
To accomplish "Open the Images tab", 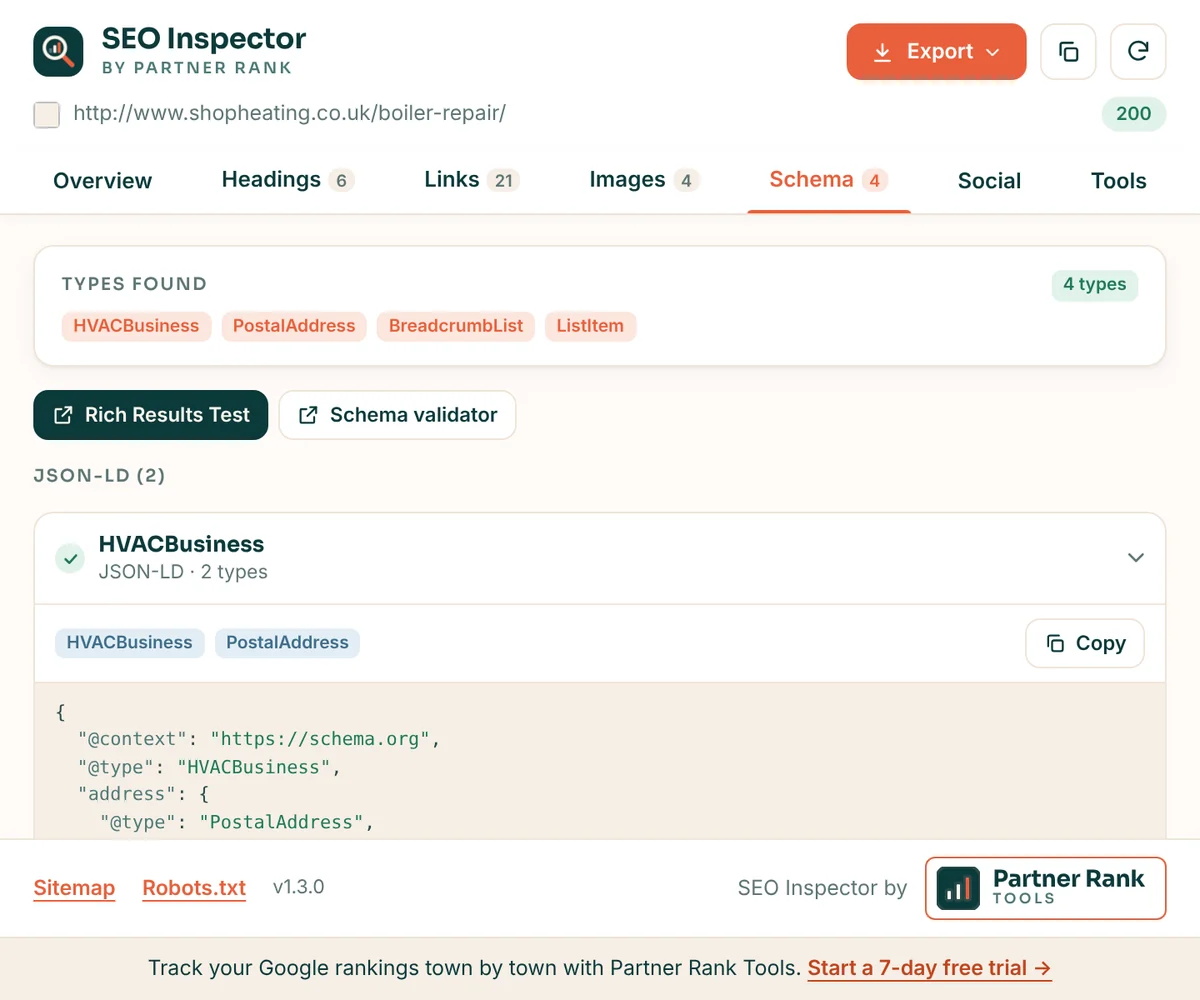I will [645, 180].
